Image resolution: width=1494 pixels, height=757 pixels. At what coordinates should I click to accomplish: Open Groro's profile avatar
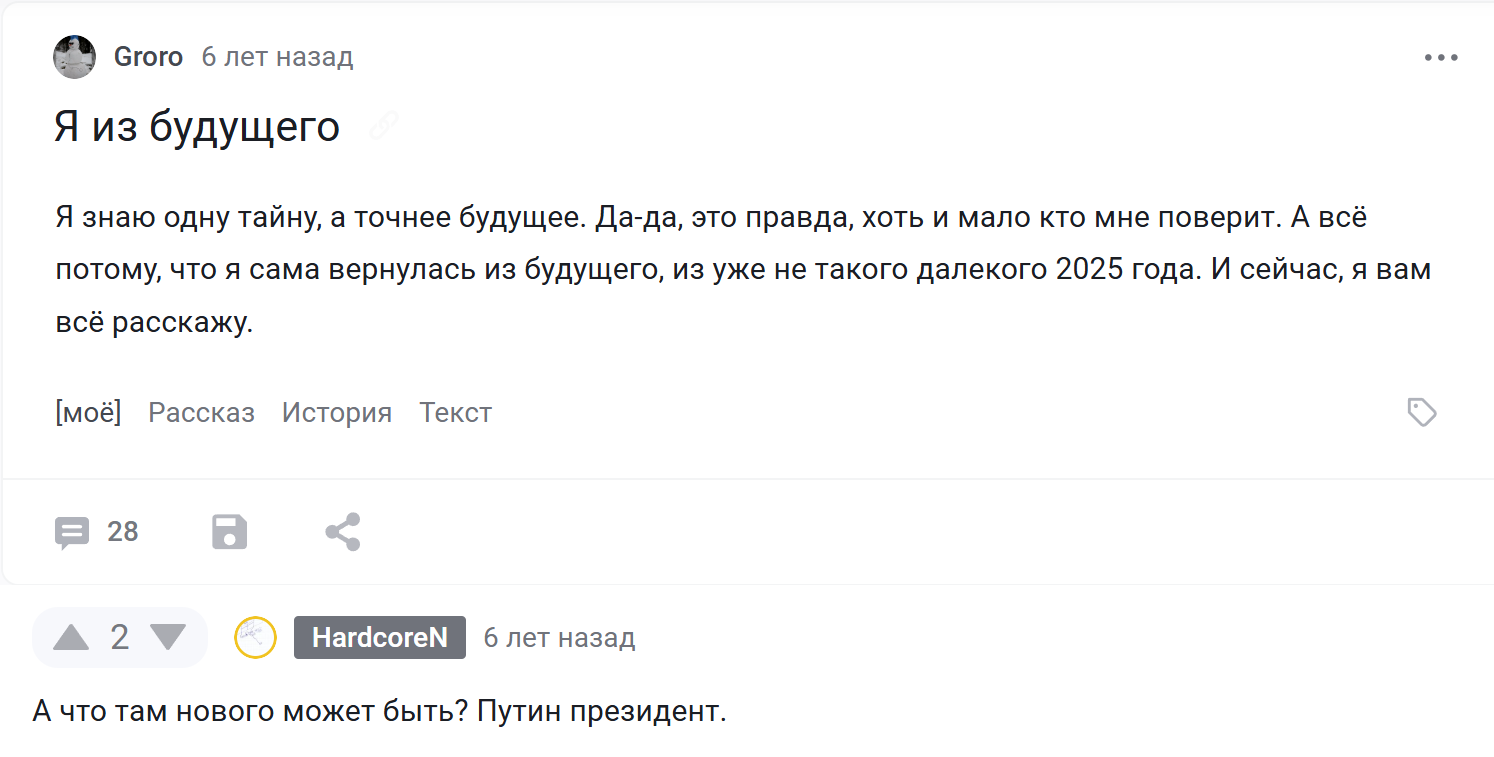click(x=74, y=57)
